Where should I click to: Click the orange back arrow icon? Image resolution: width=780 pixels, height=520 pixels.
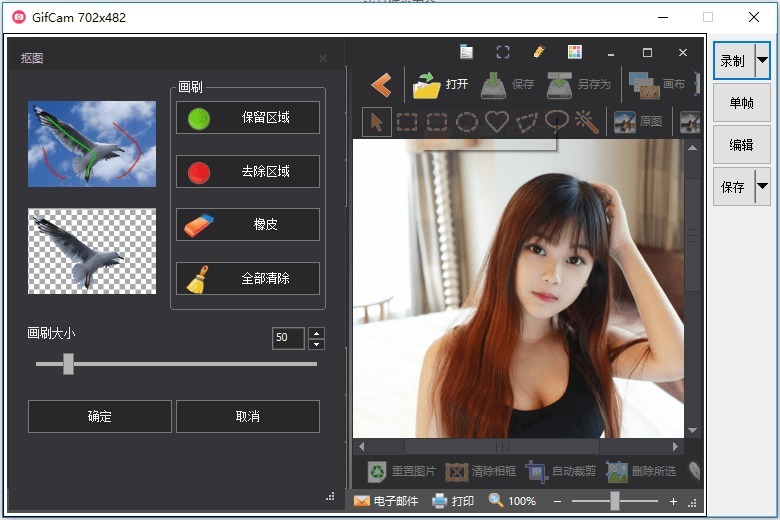380,86
